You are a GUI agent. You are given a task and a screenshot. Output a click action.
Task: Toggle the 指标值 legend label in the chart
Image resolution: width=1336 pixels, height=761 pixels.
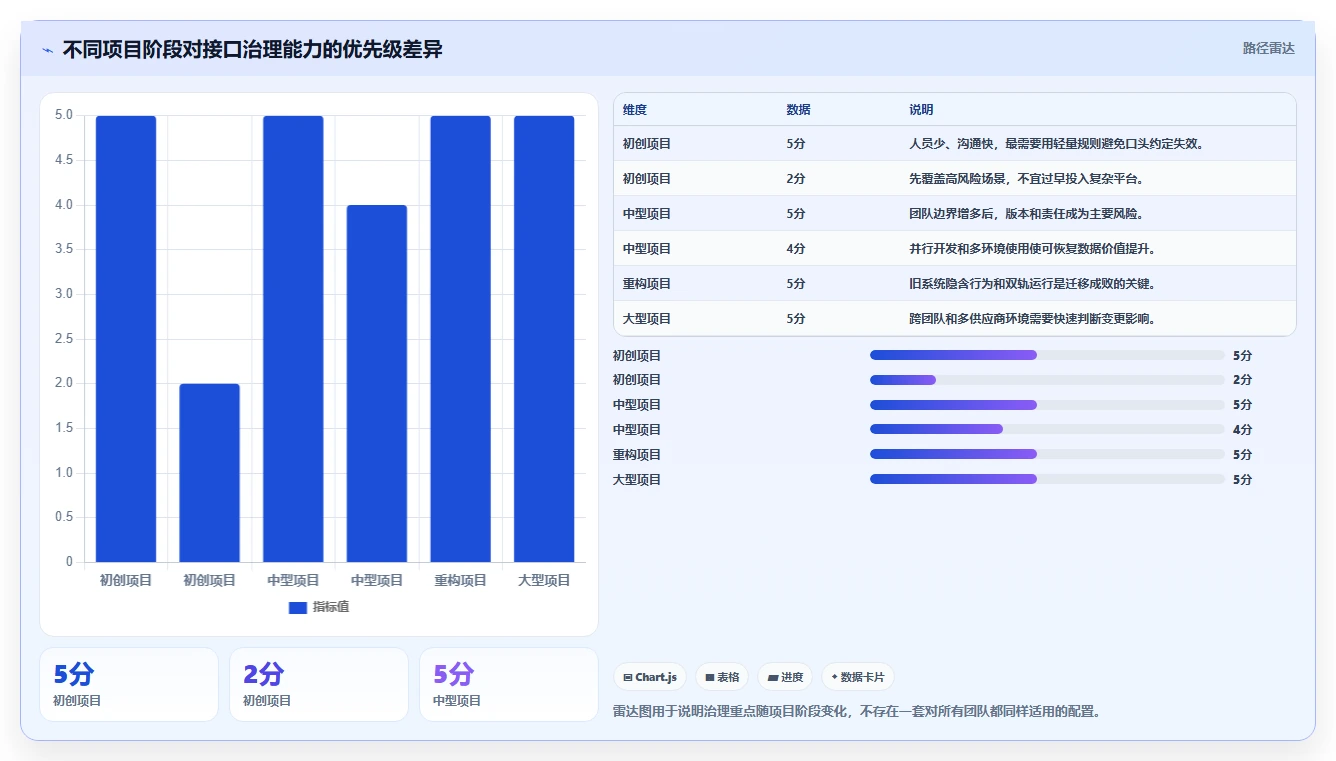331,607
